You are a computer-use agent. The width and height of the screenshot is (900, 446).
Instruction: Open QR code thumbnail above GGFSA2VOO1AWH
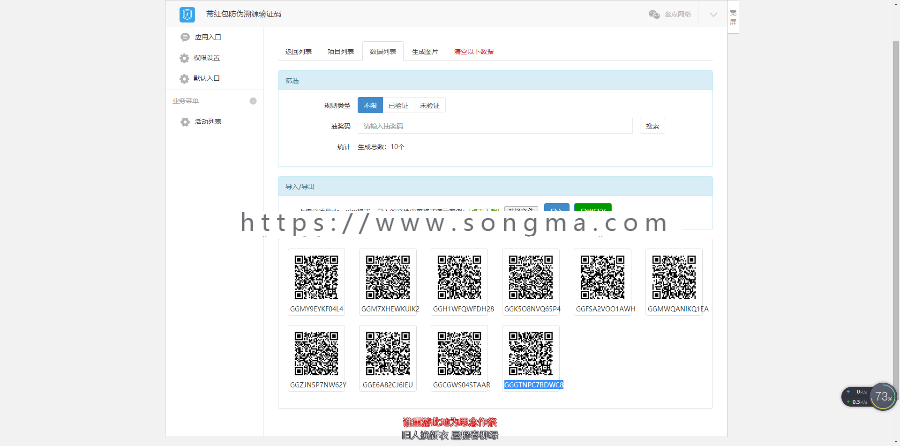pos(602,277)
